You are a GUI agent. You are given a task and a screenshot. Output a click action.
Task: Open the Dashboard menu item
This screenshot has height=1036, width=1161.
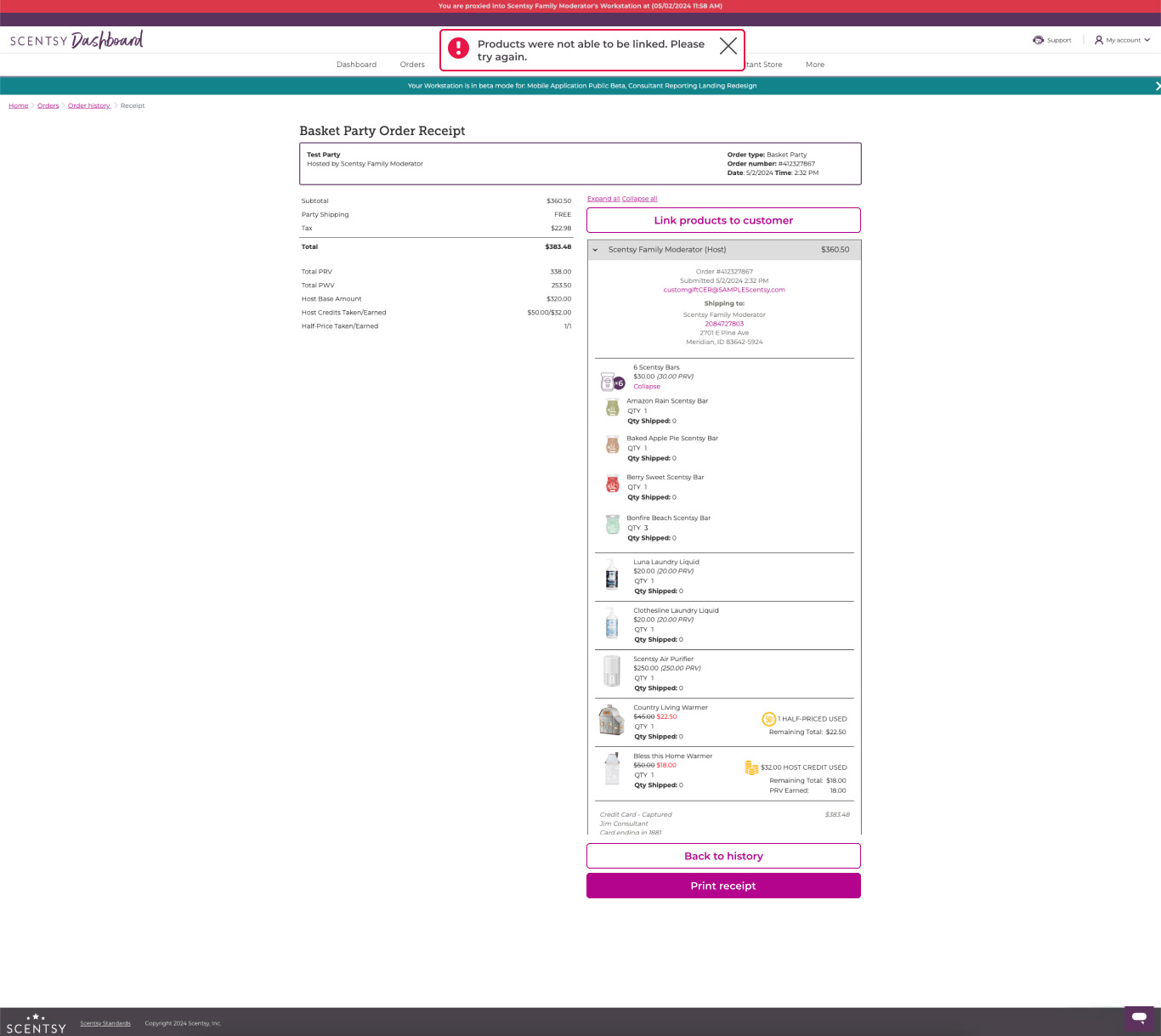pos(356,65)
